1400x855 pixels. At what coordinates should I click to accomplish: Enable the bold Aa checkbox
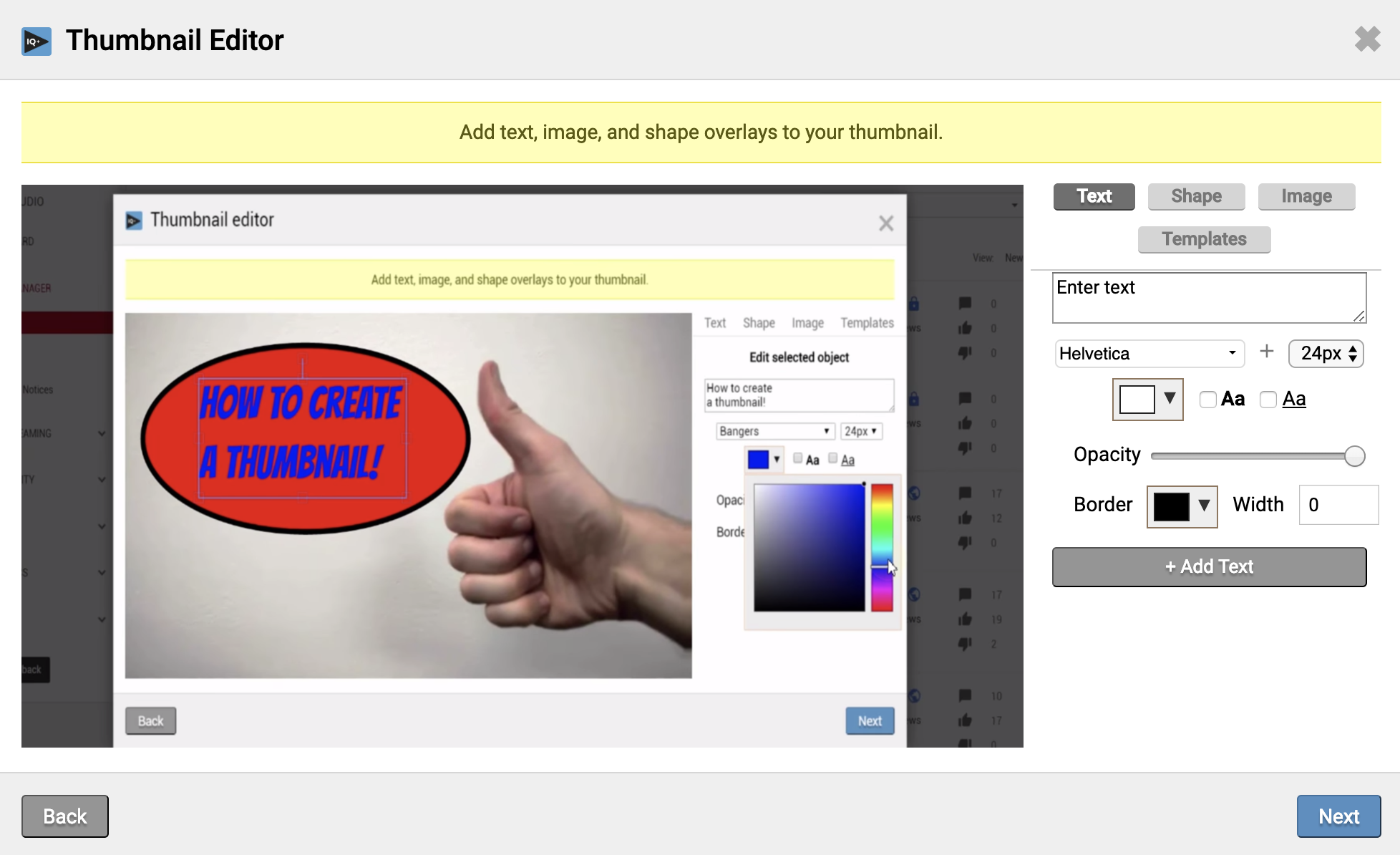[1208, 400]
